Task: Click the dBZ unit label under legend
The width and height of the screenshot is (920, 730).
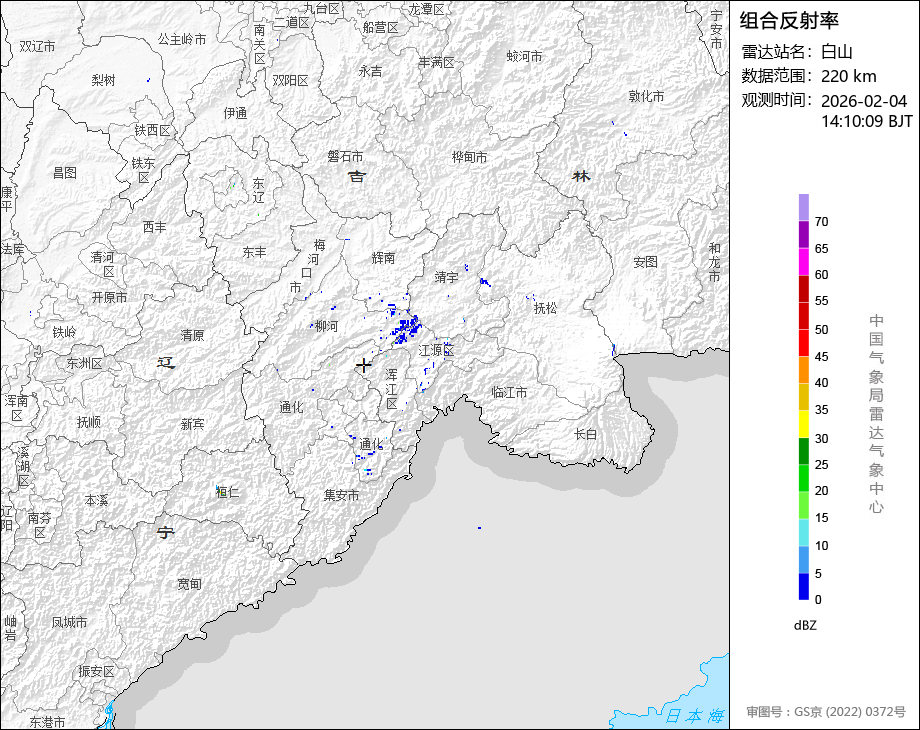Action: pyautogui.click(x=806, y=625)
